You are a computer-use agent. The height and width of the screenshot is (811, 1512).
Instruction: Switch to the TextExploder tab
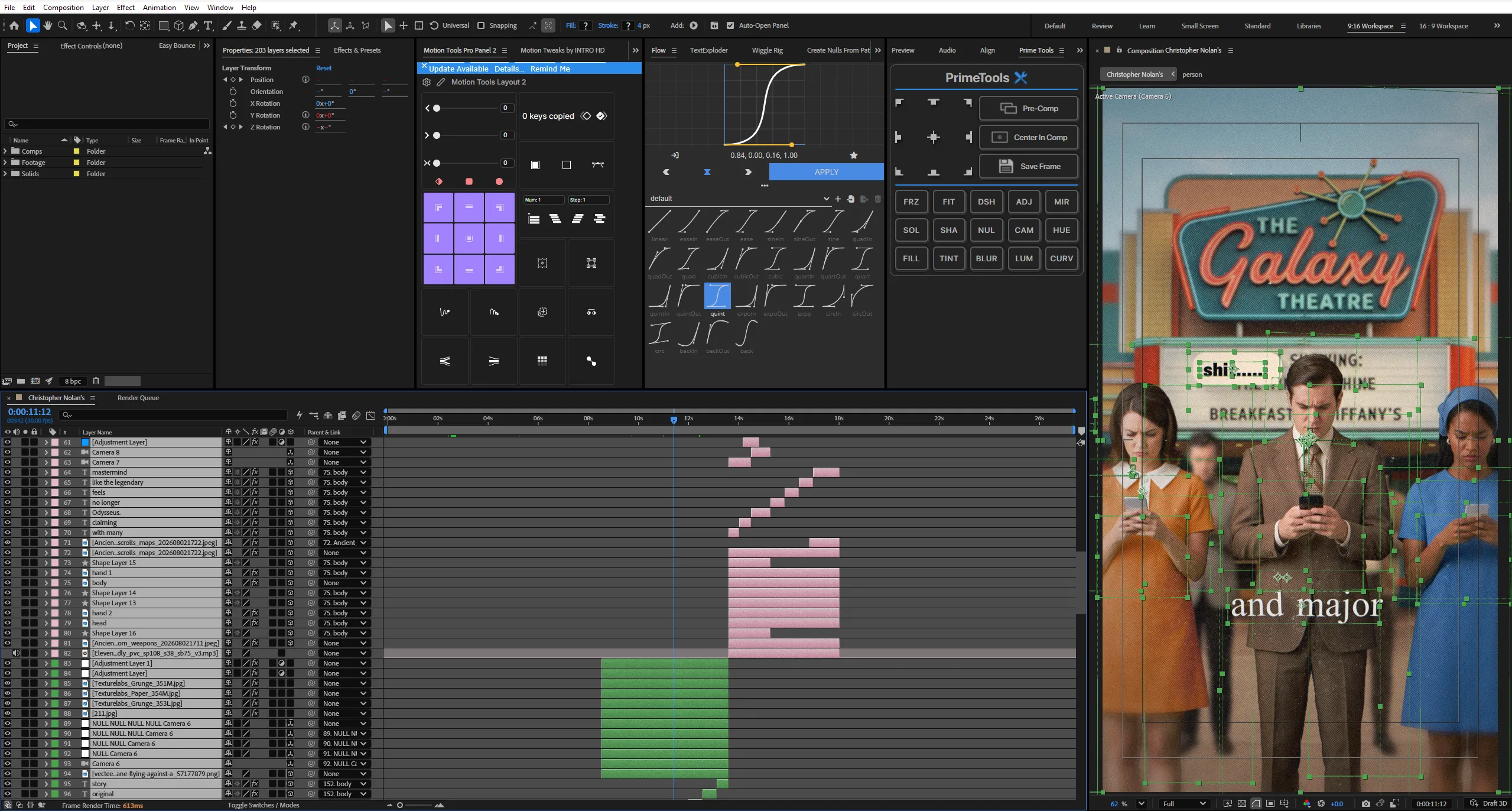tap(708, 50)
